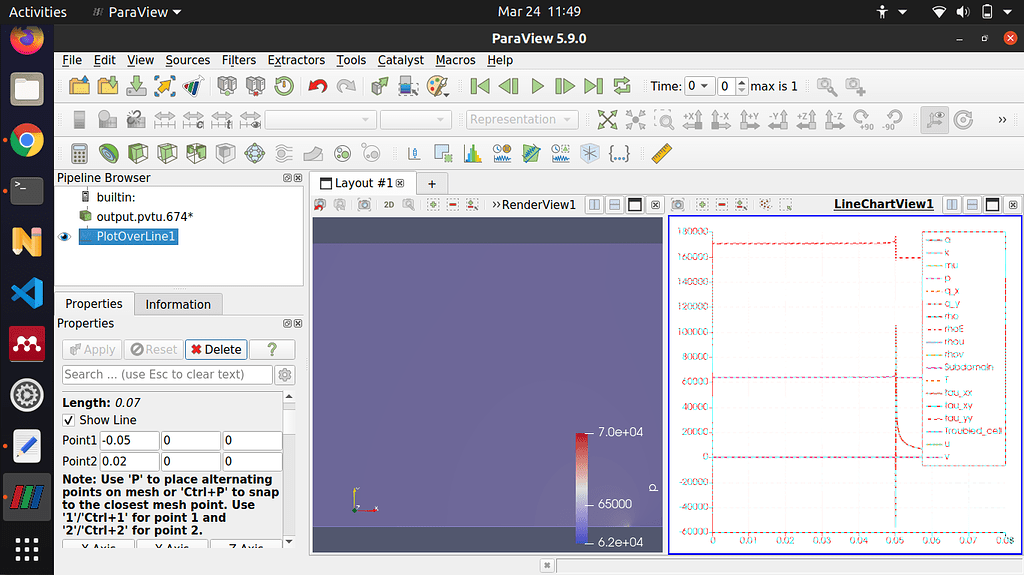1024x575 pixels.
Task: Step to previous frame
Action: pos(508,86)
